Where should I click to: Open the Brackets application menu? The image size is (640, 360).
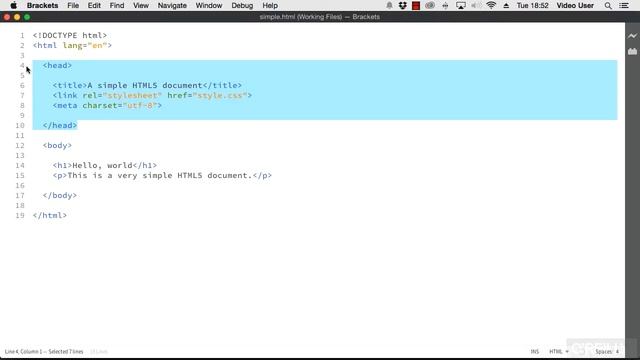pos(42,5)
